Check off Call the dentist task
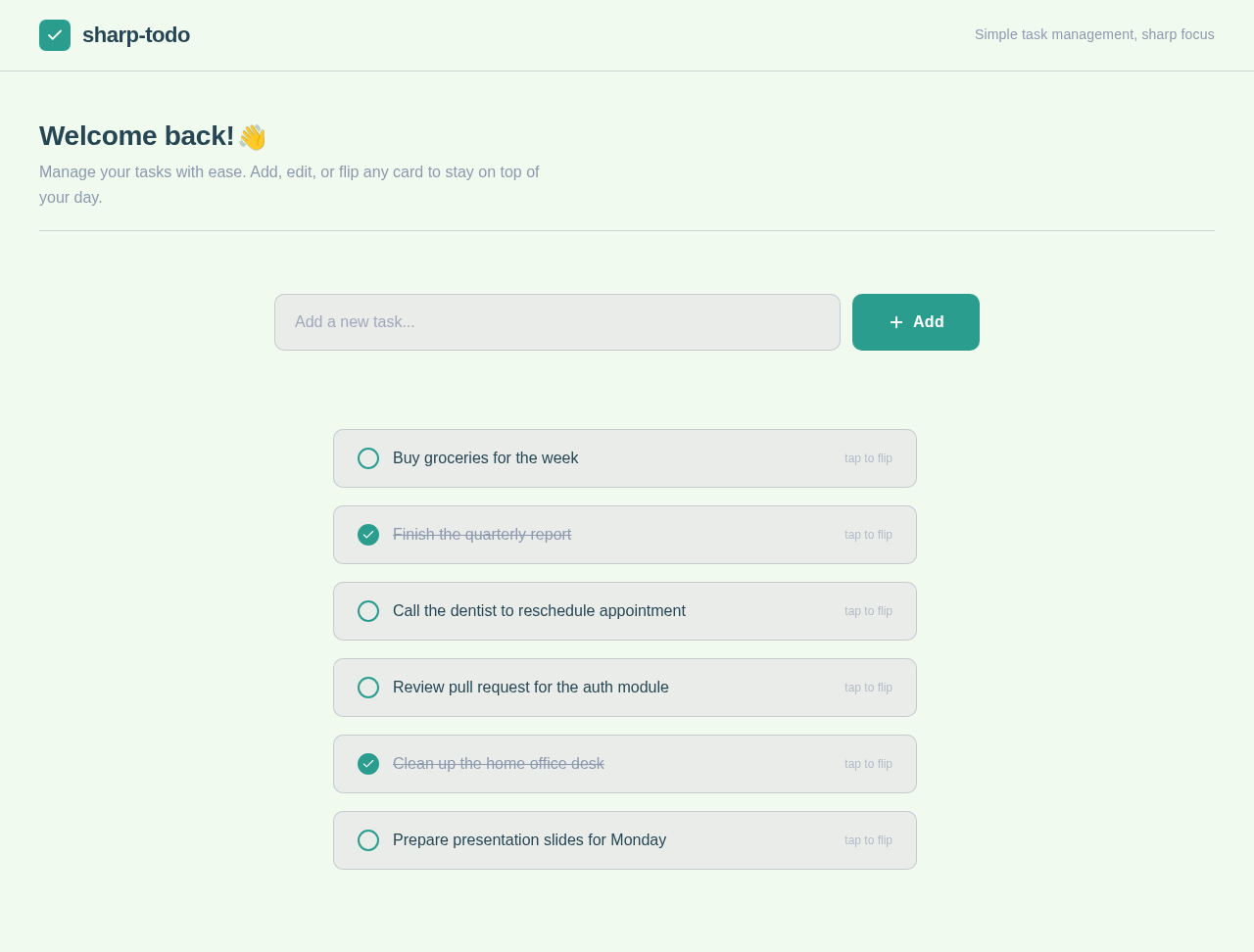1254x952 pixels. [x=368, y=611]
